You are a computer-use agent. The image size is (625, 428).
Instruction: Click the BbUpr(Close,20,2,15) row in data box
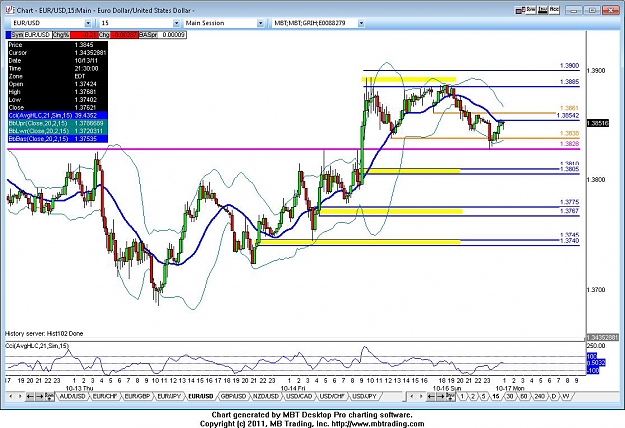[58, 124]
